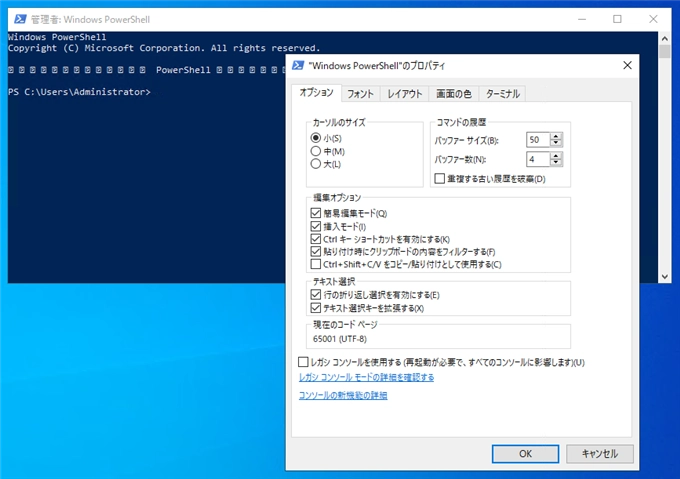Increase バッファー サイズ with up arrow

pos(556,137)
